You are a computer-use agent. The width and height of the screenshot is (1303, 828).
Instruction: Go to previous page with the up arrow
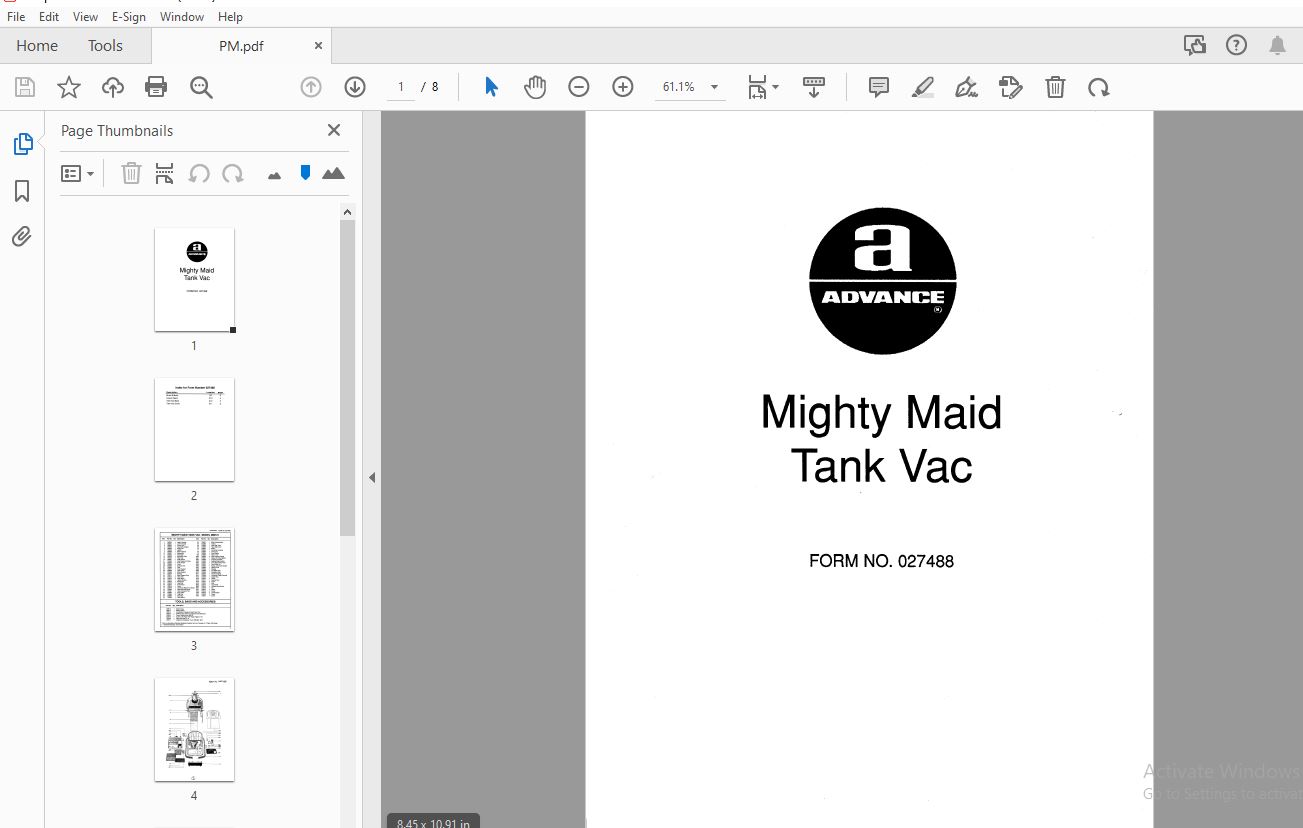coord(311,87)
